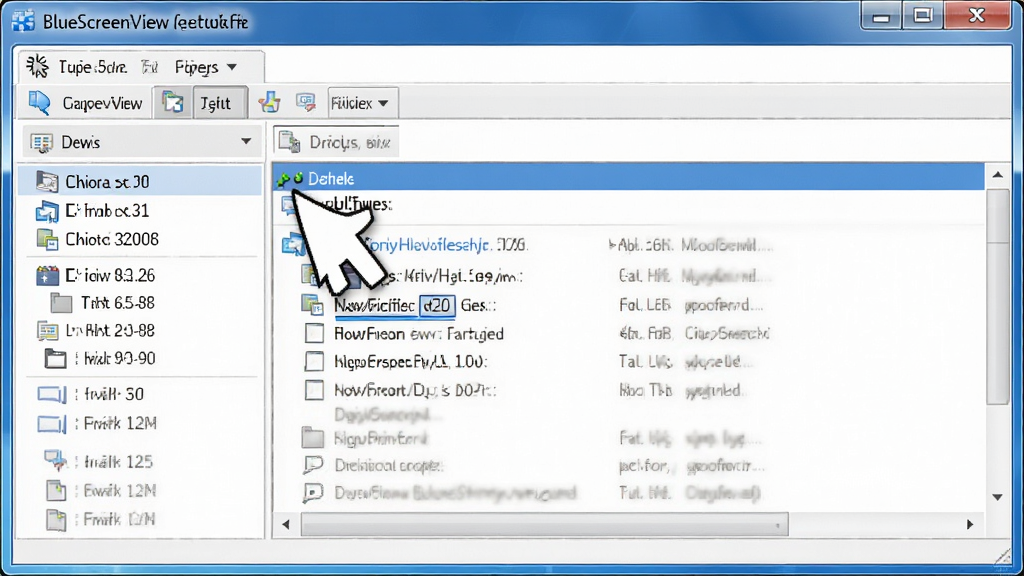Select the Chiote 32008 sidebar item
1024x576 pixels.
[x=112, y=240]
